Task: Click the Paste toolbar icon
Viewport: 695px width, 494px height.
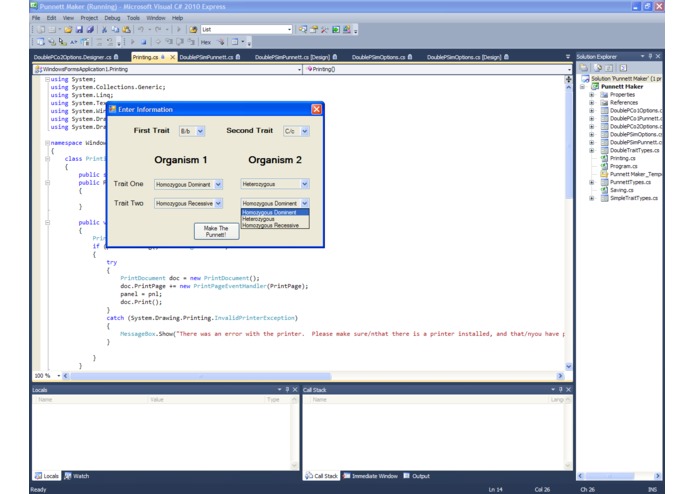Action: tap(126, 30)
